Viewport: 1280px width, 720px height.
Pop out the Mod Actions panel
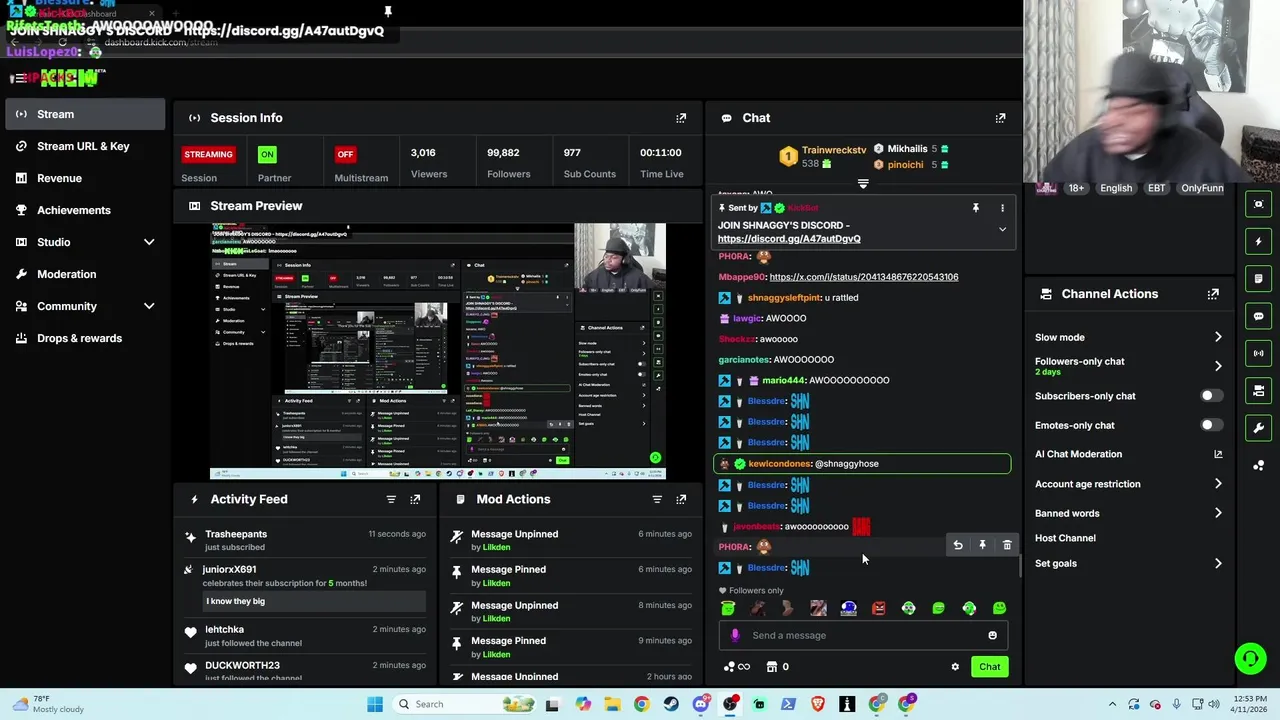681,499
